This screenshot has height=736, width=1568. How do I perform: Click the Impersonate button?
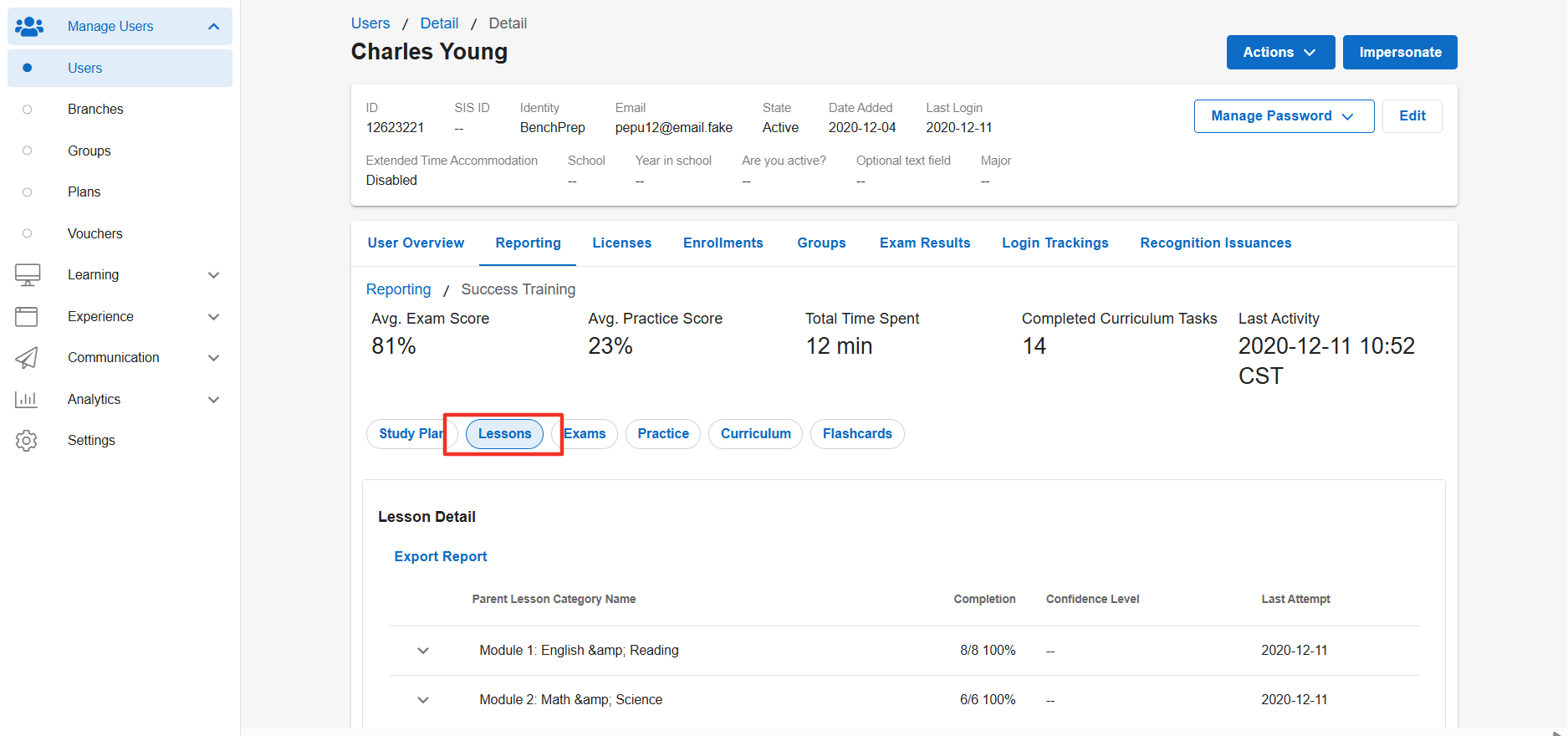[1400, 52]
